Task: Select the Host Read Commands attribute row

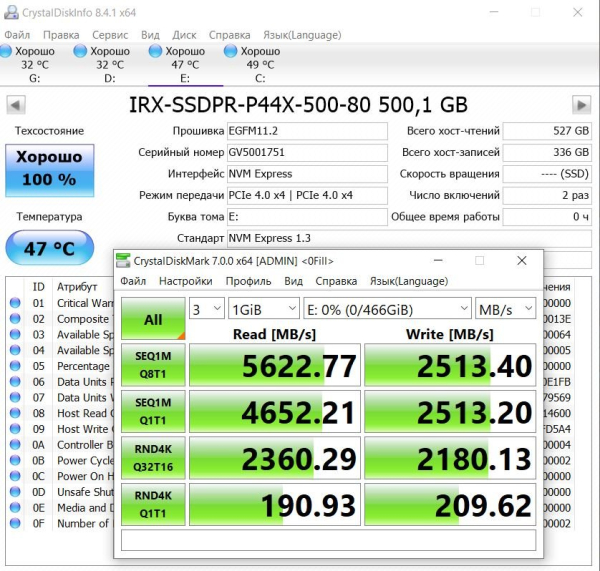Action: (x=60, y=413)
